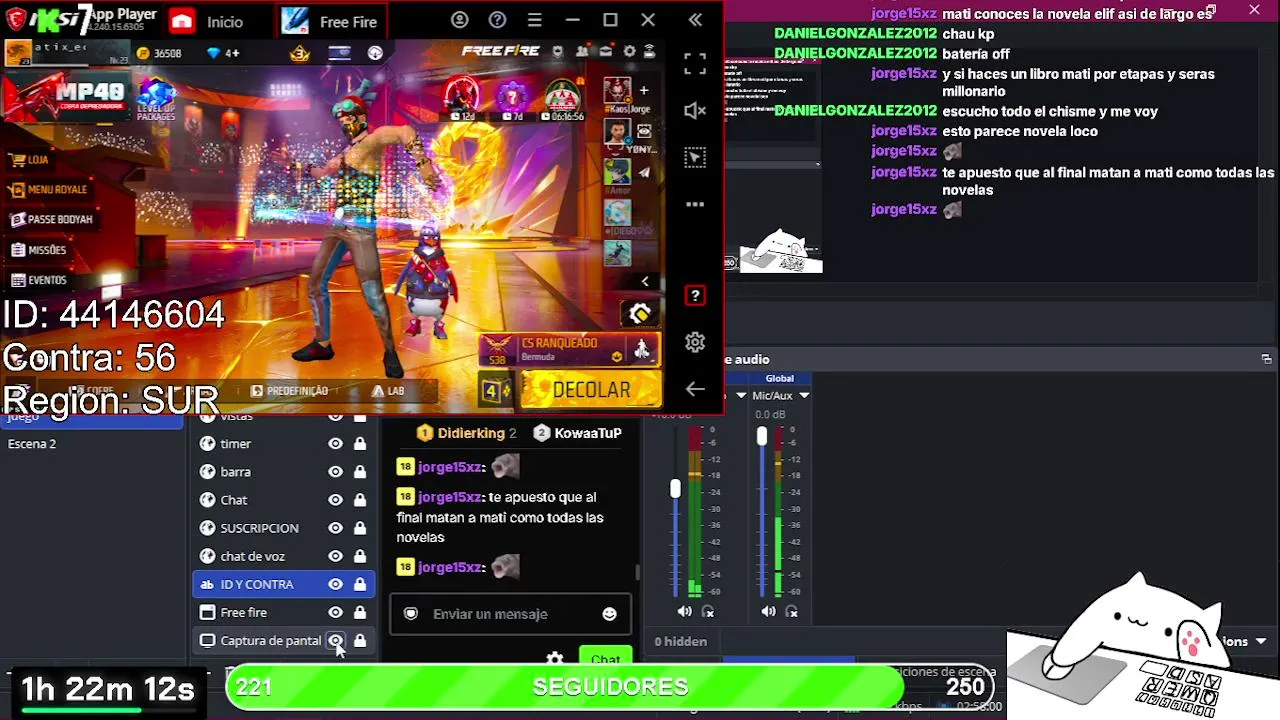The width and height of the screenshot is (1280, 720).
Task: Click the green Chat send button
Action: point(605,659)
